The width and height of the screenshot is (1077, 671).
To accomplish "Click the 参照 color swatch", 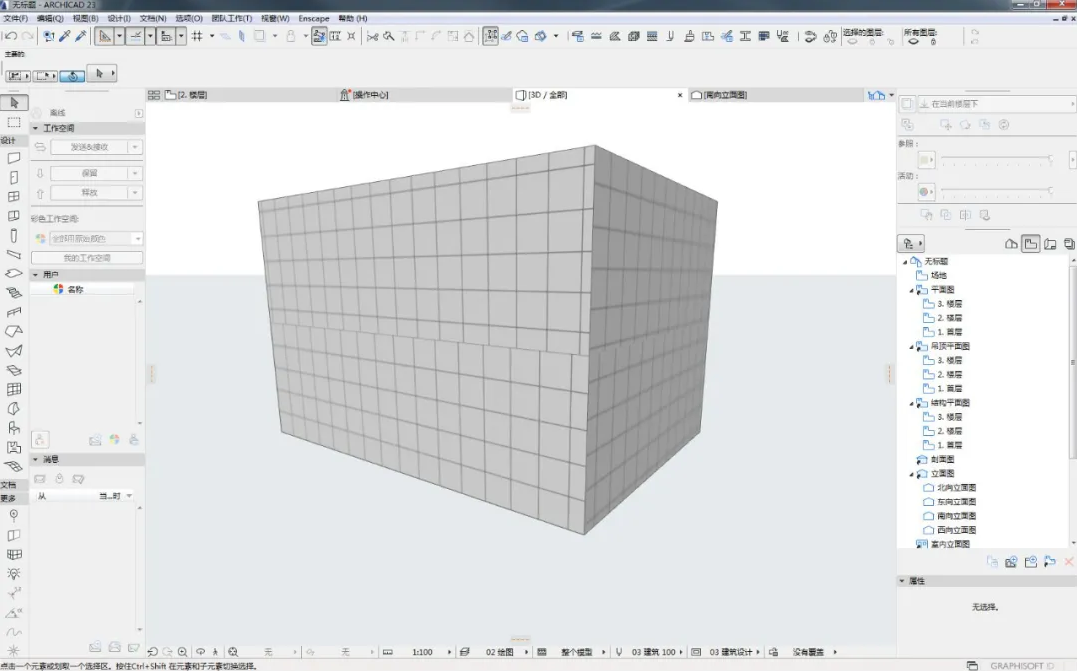I will [927, 160].
